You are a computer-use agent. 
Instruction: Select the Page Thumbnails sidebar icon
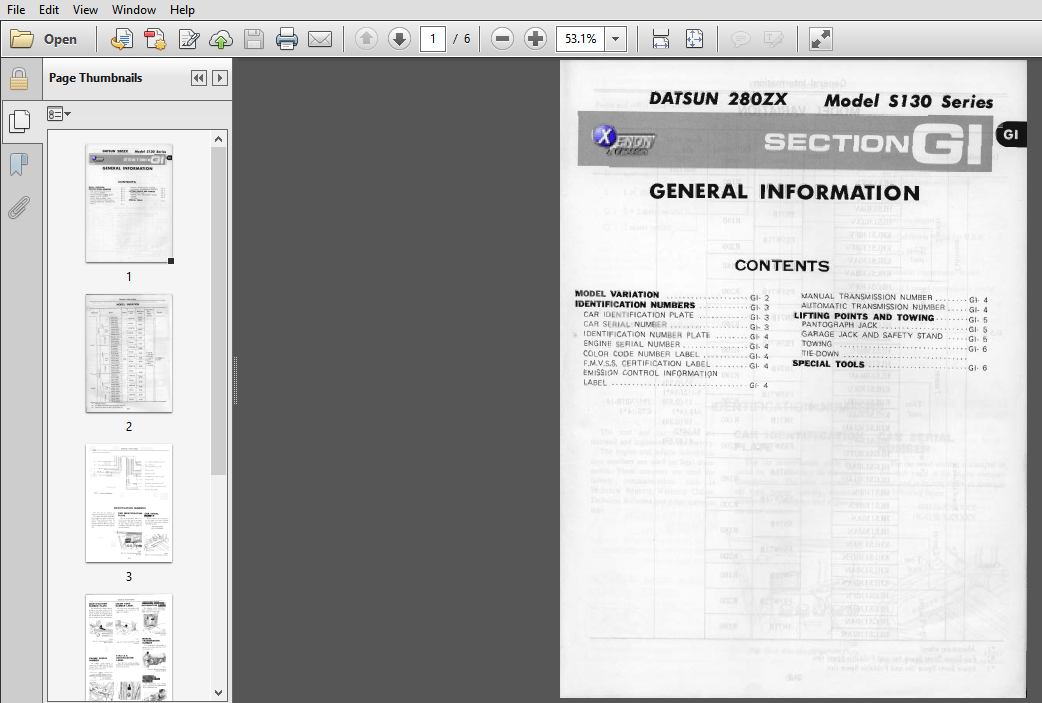click(x=19, y=121)
